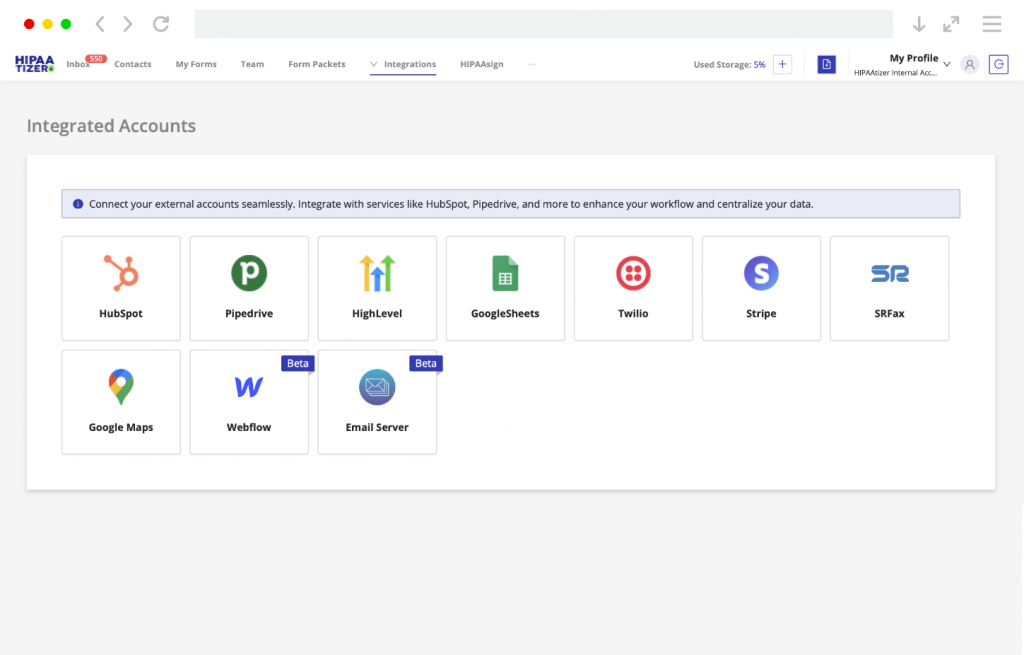Image resolution: width=1024 pixels, height=655 pixels.
Task: Open the Google Maps integration card
Action: point(121,402)
